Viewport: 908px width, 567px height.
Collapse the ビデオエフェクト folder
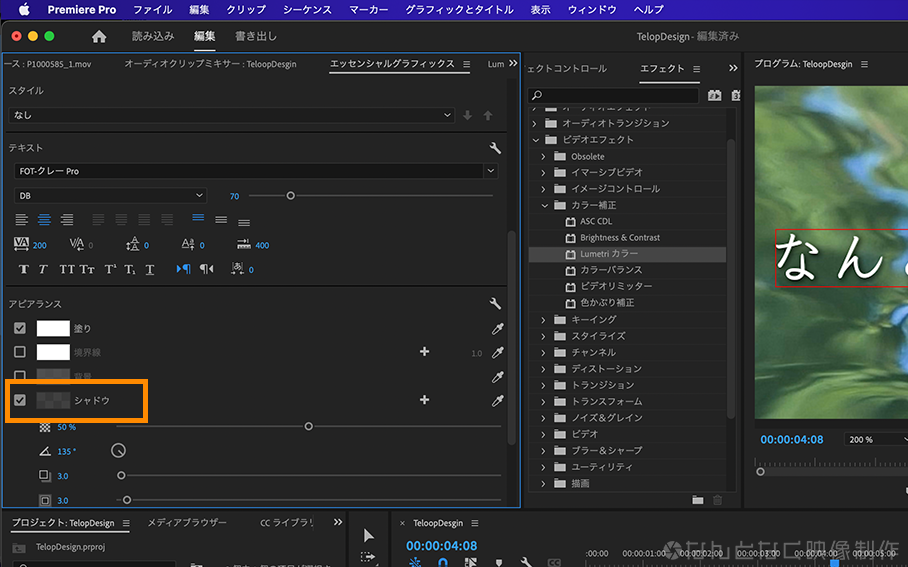[x=536, y=140]
